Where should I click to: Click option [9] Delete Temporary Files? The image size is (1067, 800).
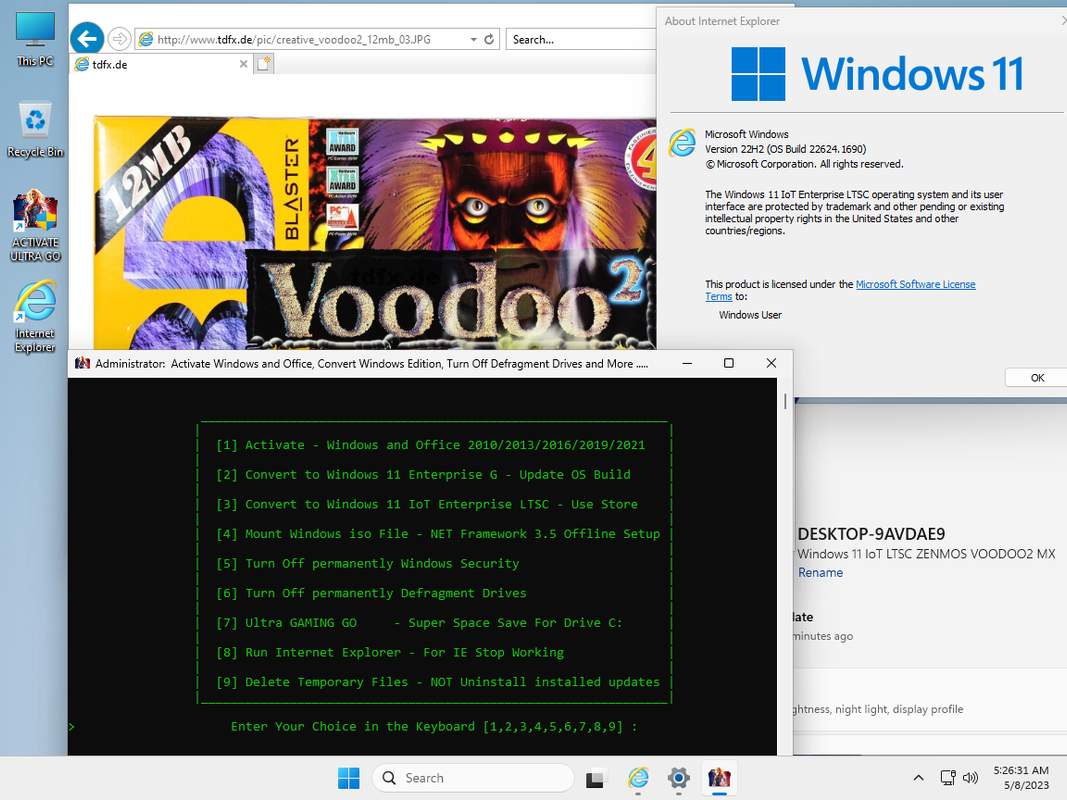click(438, 682)
